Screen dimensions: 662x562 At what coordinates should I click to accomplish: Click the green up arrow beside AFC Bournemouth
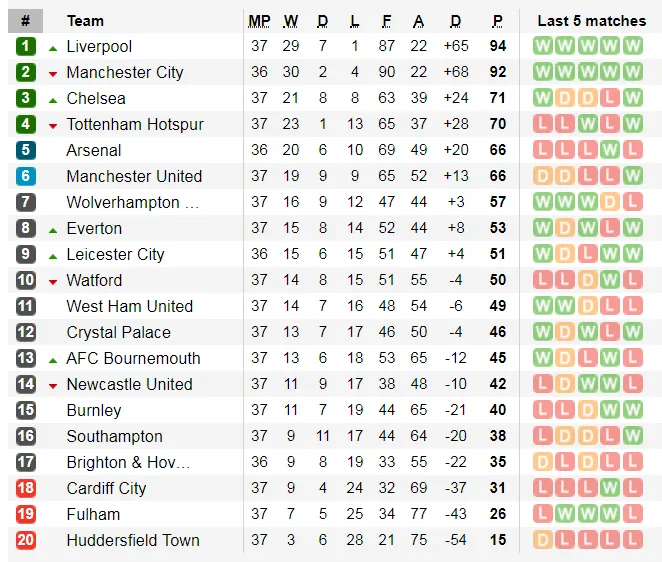click(x=53, y=359)
